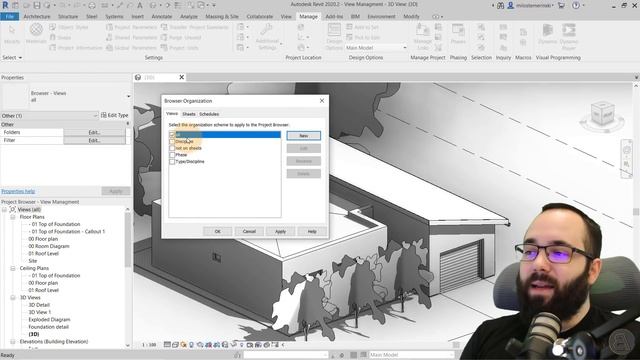This screenshot has height=360, width=640.
Task: Select 'Exploded Diagram' 3D view
Action: coord(49,320)
